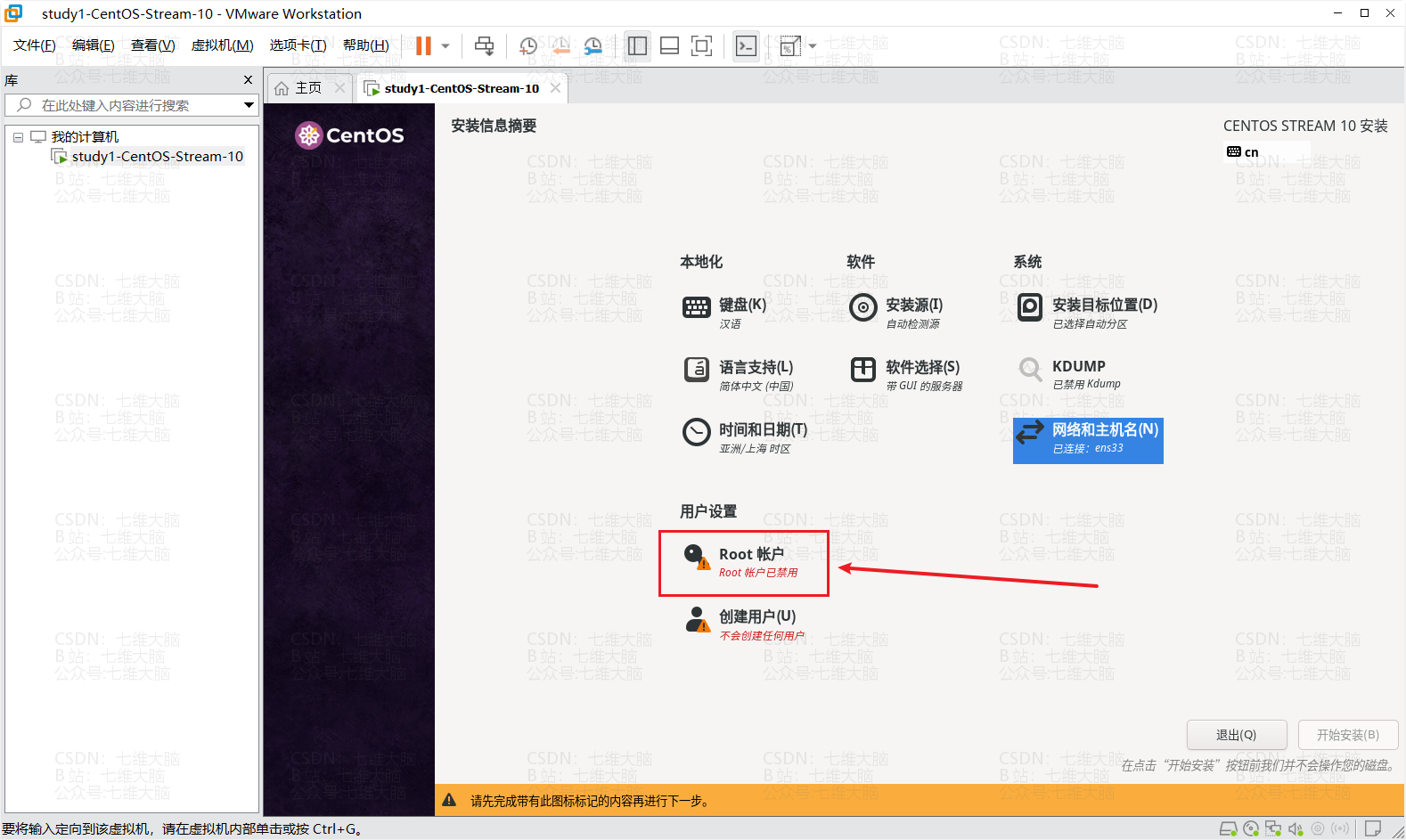
Task: Click the 'Ctrl+G' input hint in status bar
Action: [x=335, y=829]
